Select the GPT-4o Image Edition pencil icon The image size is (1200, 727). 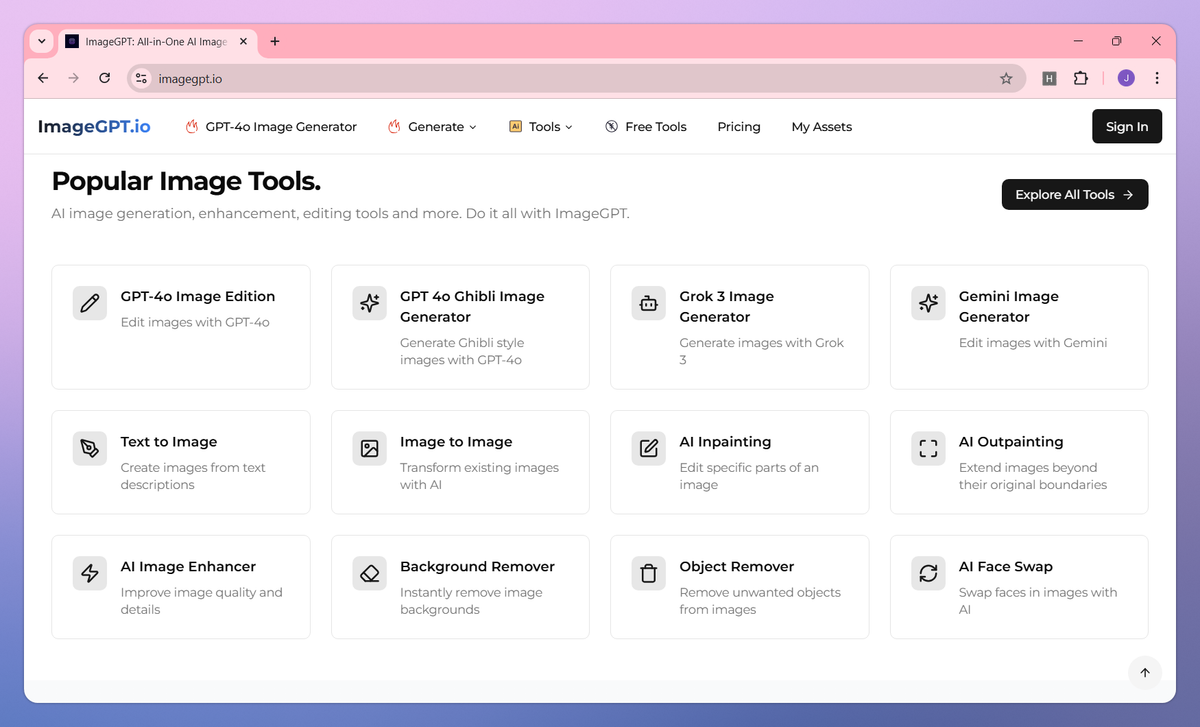tap(89, 303)
